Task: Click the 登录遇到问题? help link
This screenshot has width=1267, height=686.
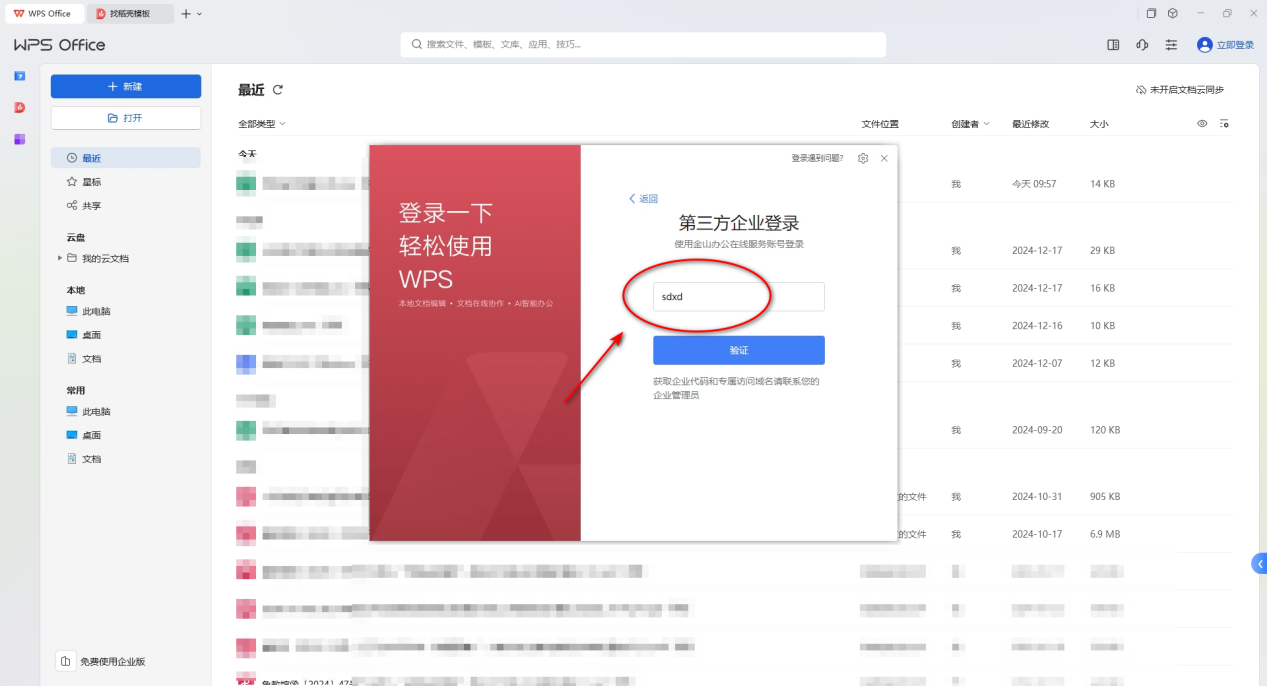Action: tap(817, 158)
